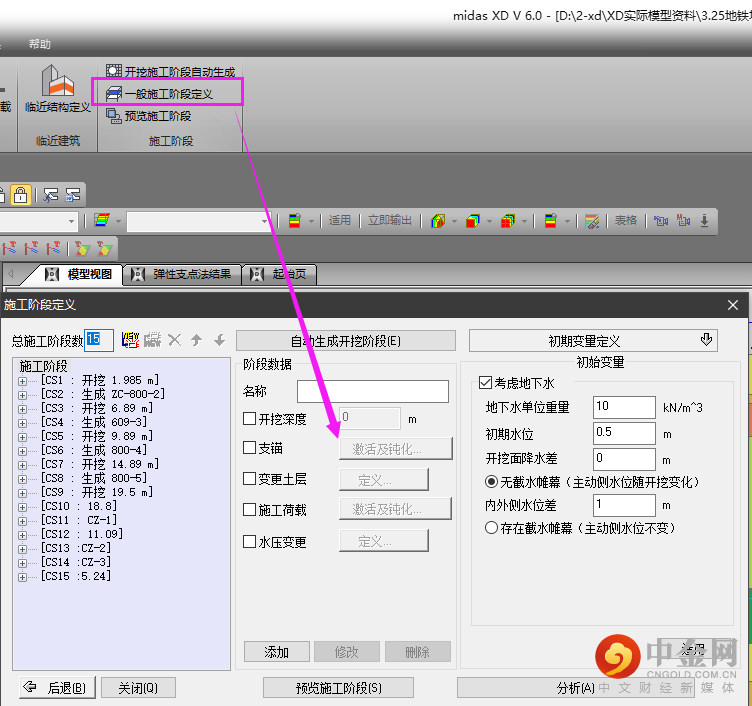
Task: Expand the CS7 开挖 14.89 m tree node
Action: (x=23, y=465)
